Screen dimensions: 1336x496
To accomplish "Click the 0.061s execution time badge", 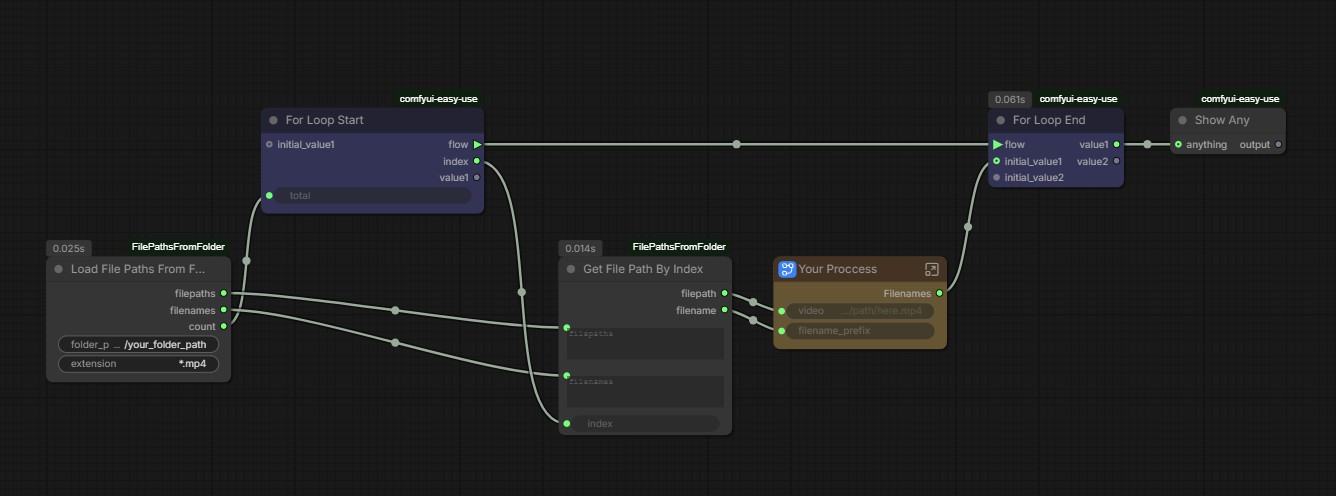I will click(1011, 100).
